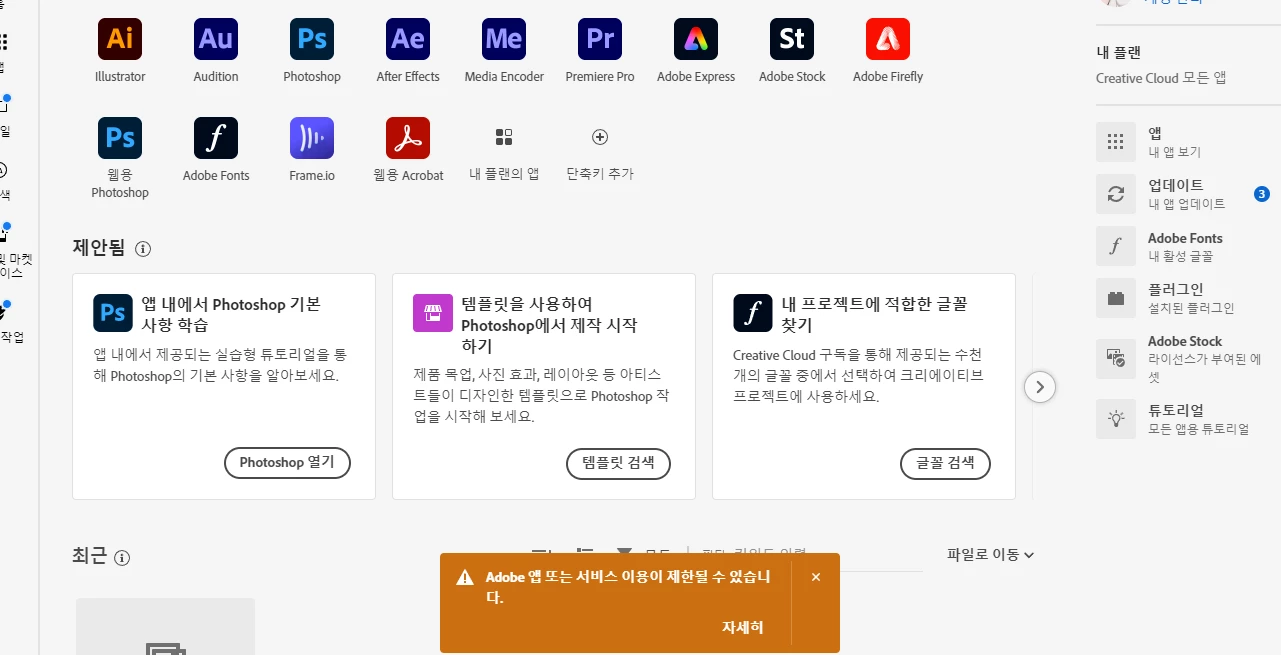
Task: Launch Media Encoder app icon
Action: (x=504, y=39)
